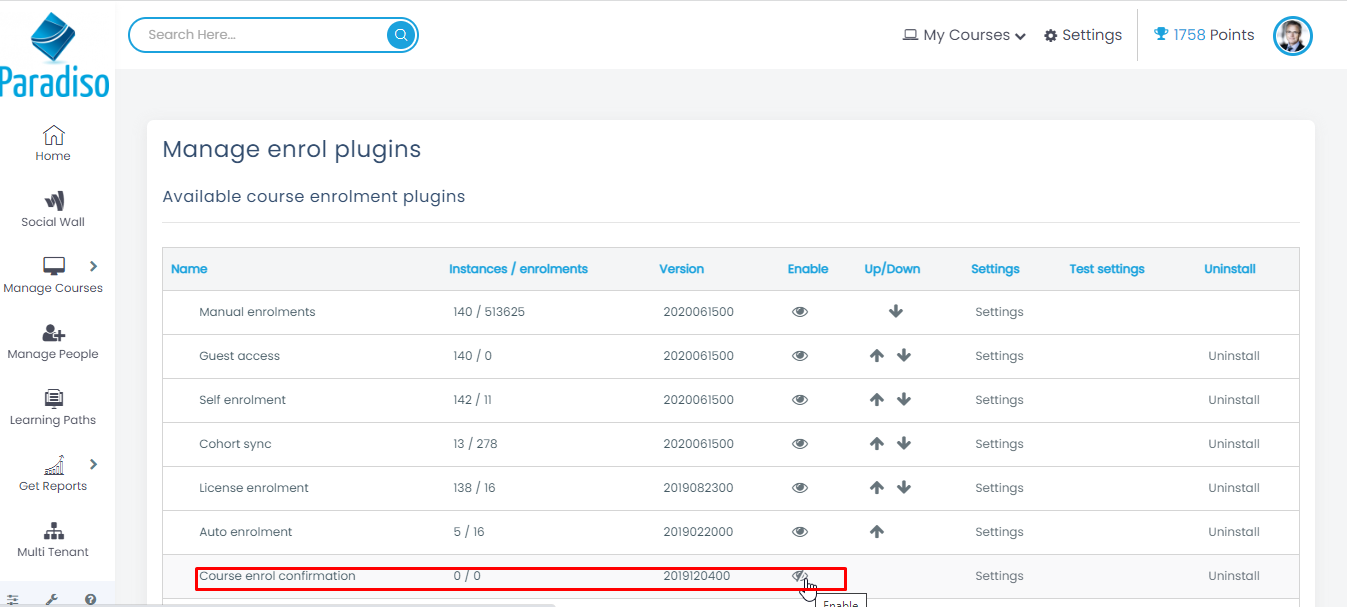This screenshot has width=1347, height=607.
Task: Expand Manage Courses submenu chevron
Action: pyautogui.click(x=94, y=266)
